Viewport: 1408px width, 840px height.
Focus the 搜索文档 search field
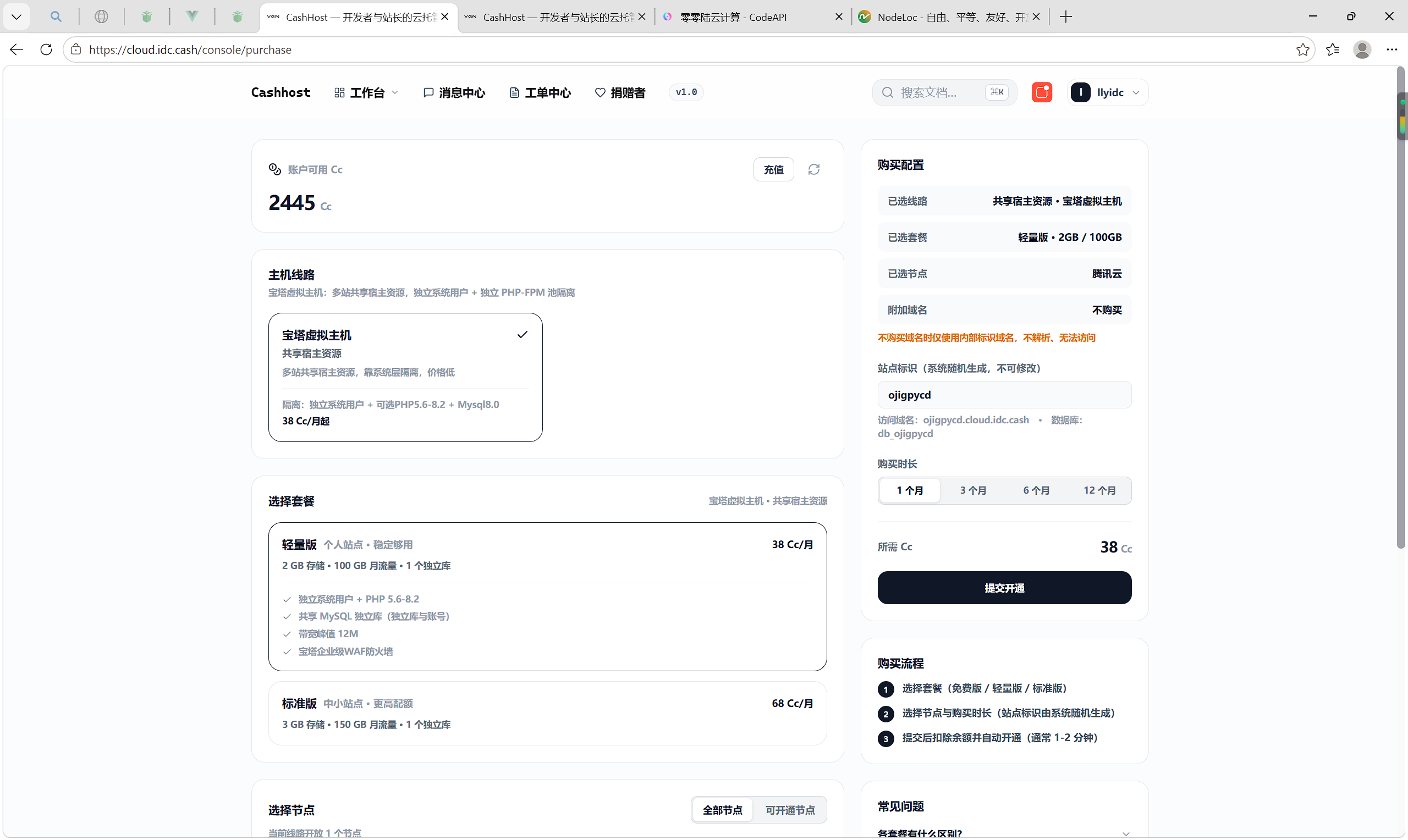944,92
